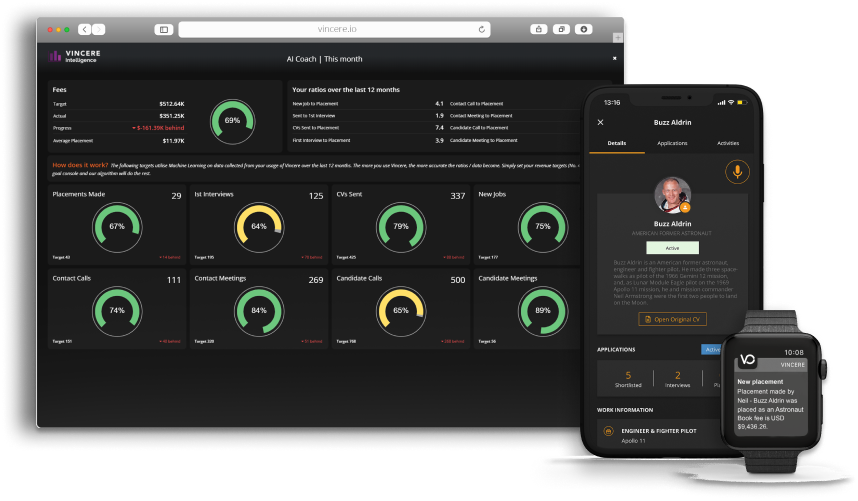Switch to the Applications tab on phone
This screenshot has width=858, height=501.
pyautogui.click(x=671, y=144)
